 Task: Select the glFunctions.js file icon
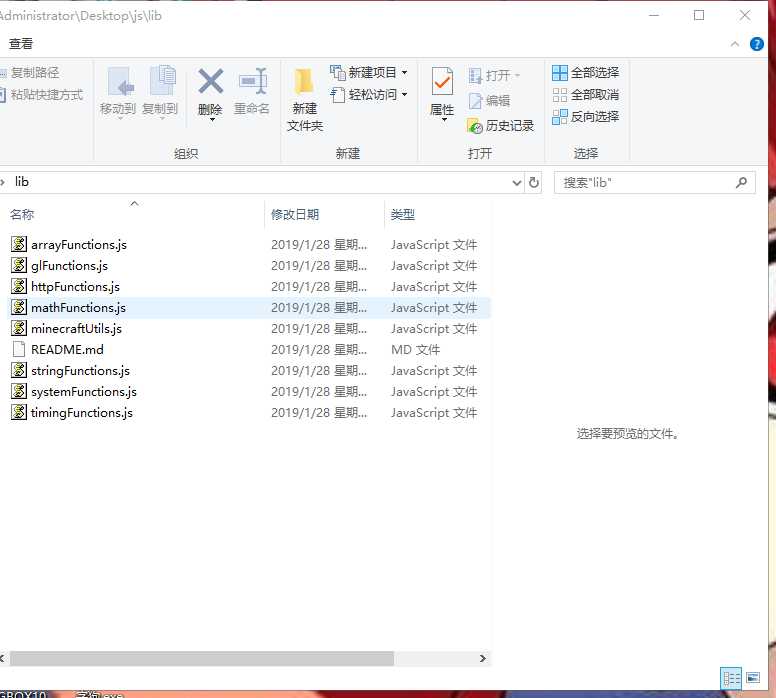tap(19, 265)
